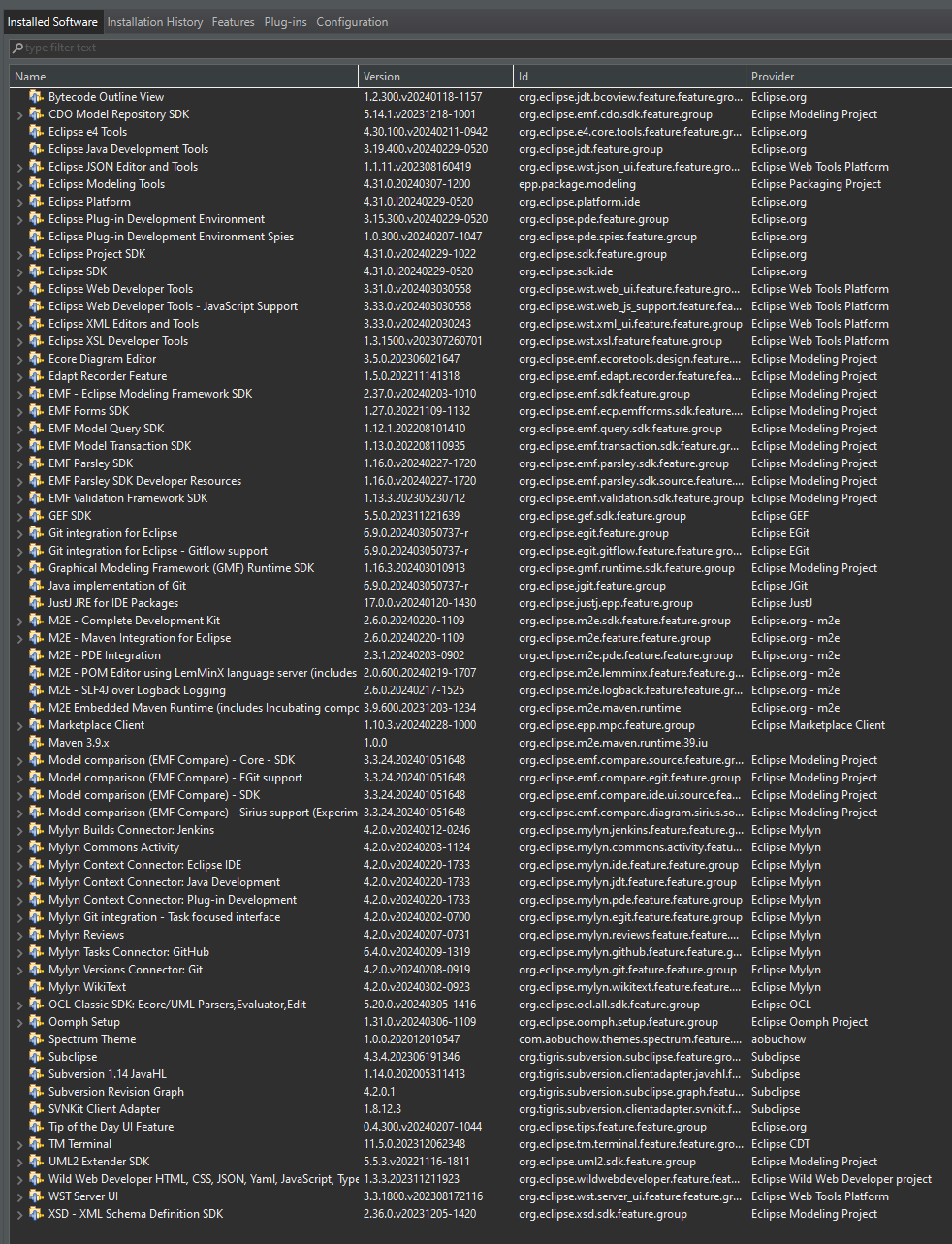This screenshot has height=1244, width=952.
Task: Click the Subversion Revision Graph icon
Action: (x=37, y=1092)
